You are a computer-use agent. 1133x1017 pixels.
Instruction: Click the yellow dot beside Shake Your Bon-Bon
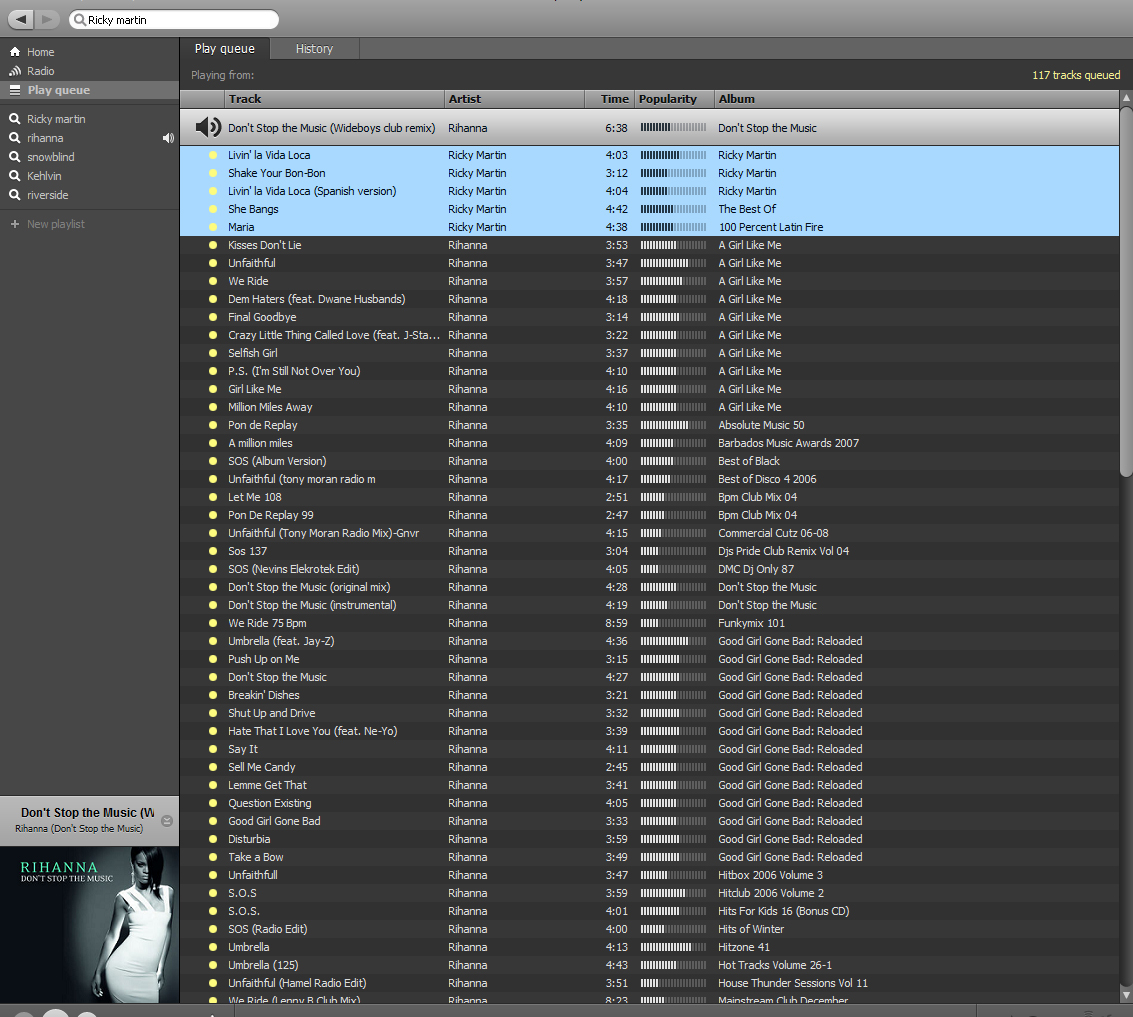pyautogui.click(x=213, y=173)
